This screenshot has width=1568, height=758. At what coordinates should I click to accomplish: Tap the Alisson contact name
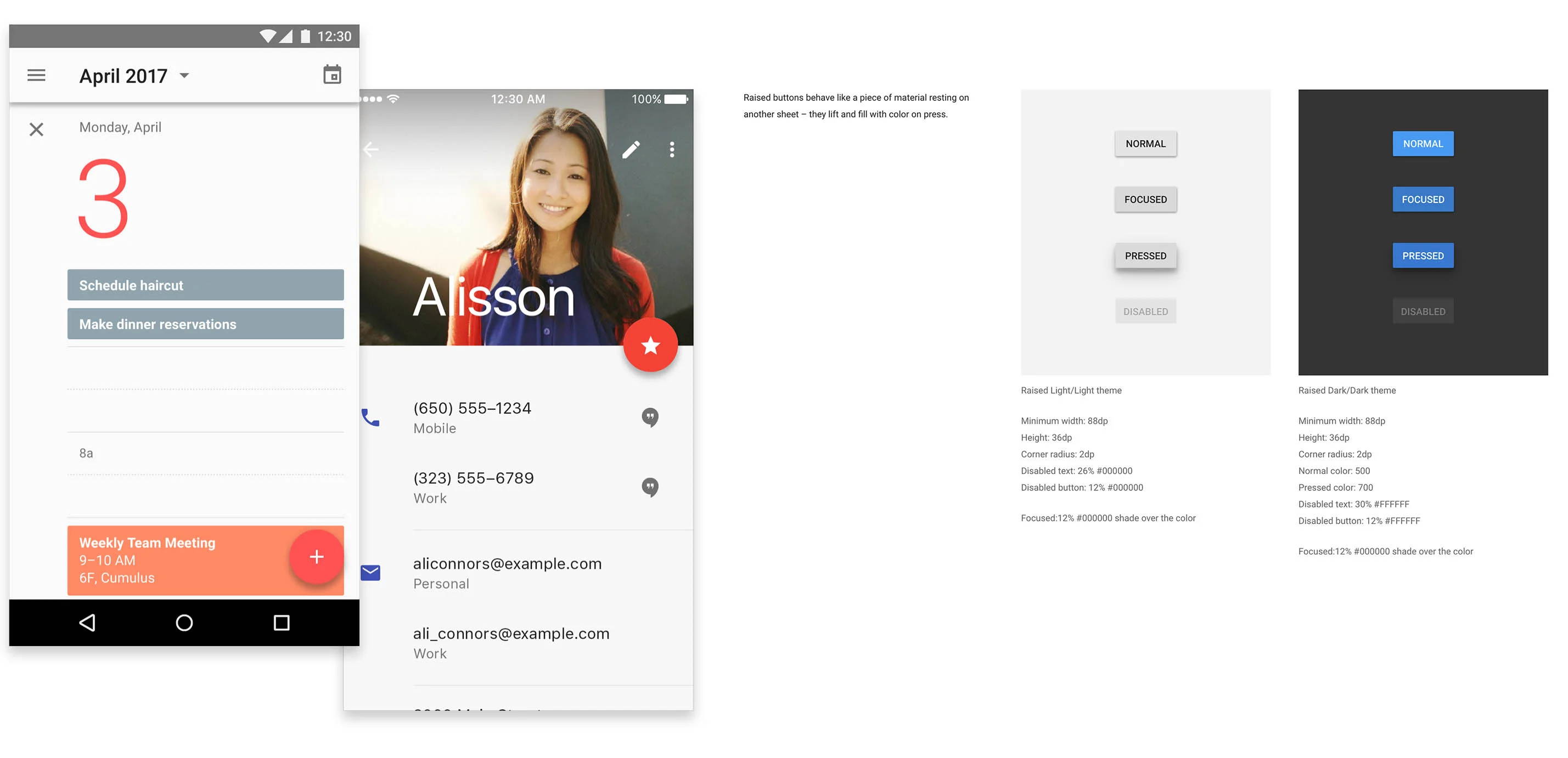[493, 297]
